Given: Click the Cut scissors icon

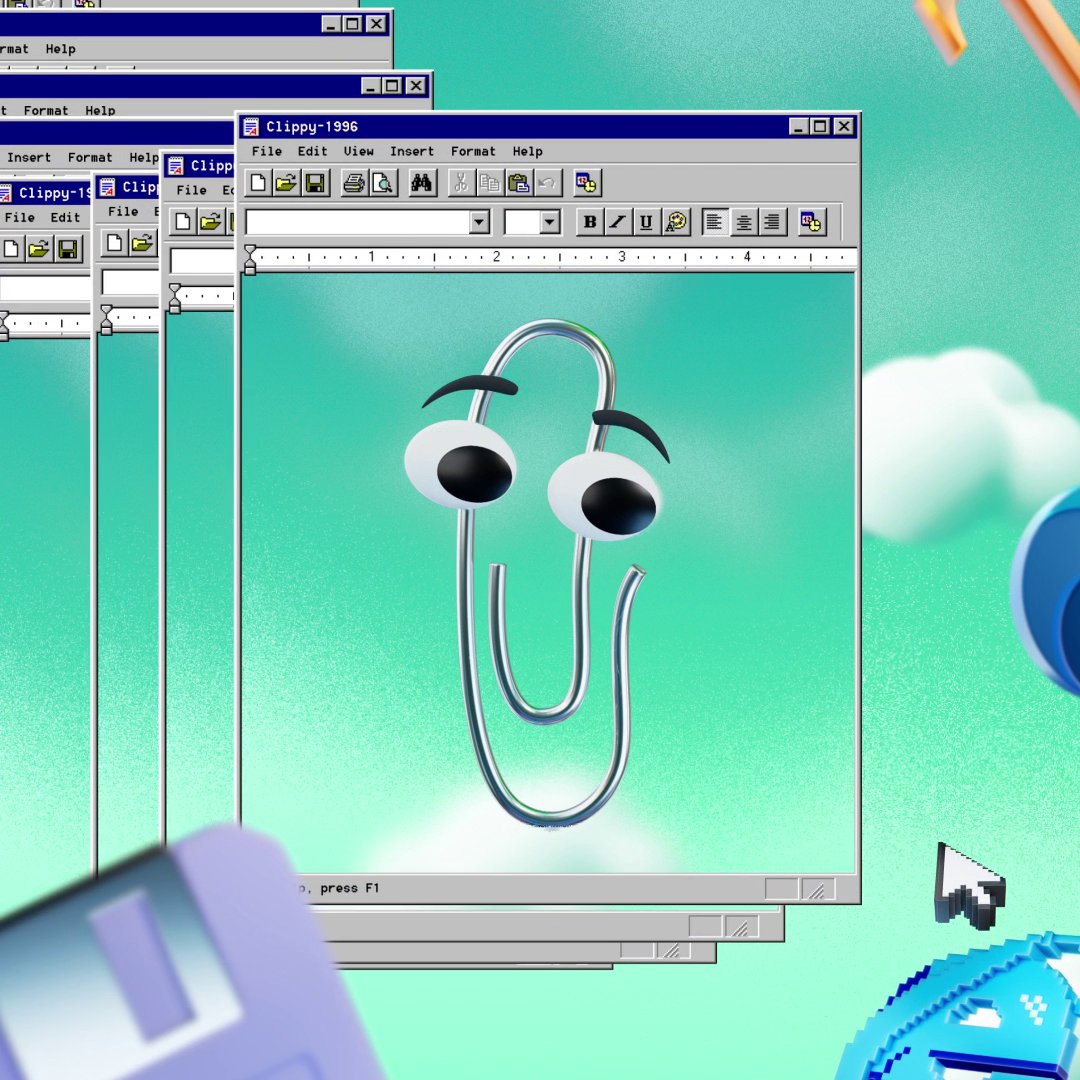Looking at the screenshot, I should 461,183.
